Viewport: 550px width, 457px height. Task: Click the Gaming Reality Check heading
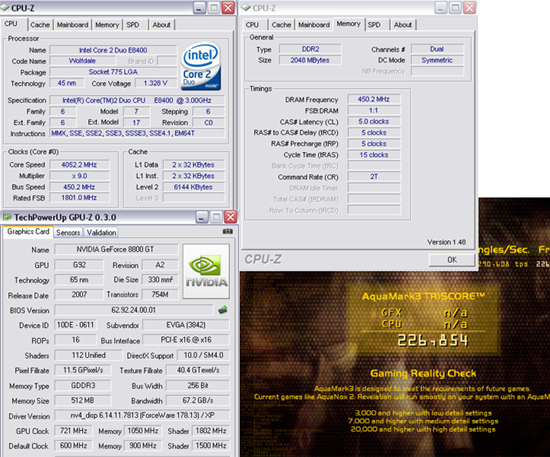click(x=423, y=374)
